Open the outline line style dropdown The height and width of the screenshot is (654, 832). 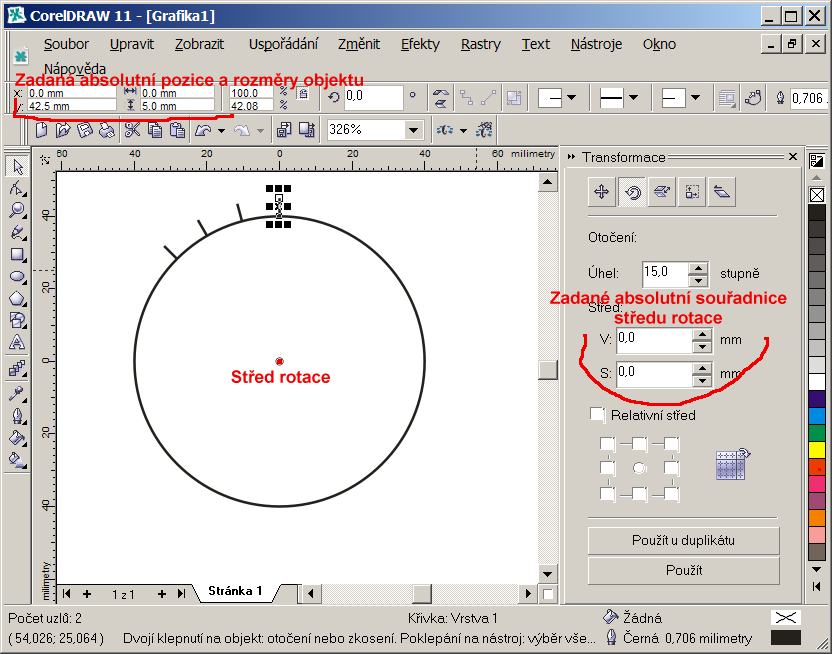pos(633,98)
